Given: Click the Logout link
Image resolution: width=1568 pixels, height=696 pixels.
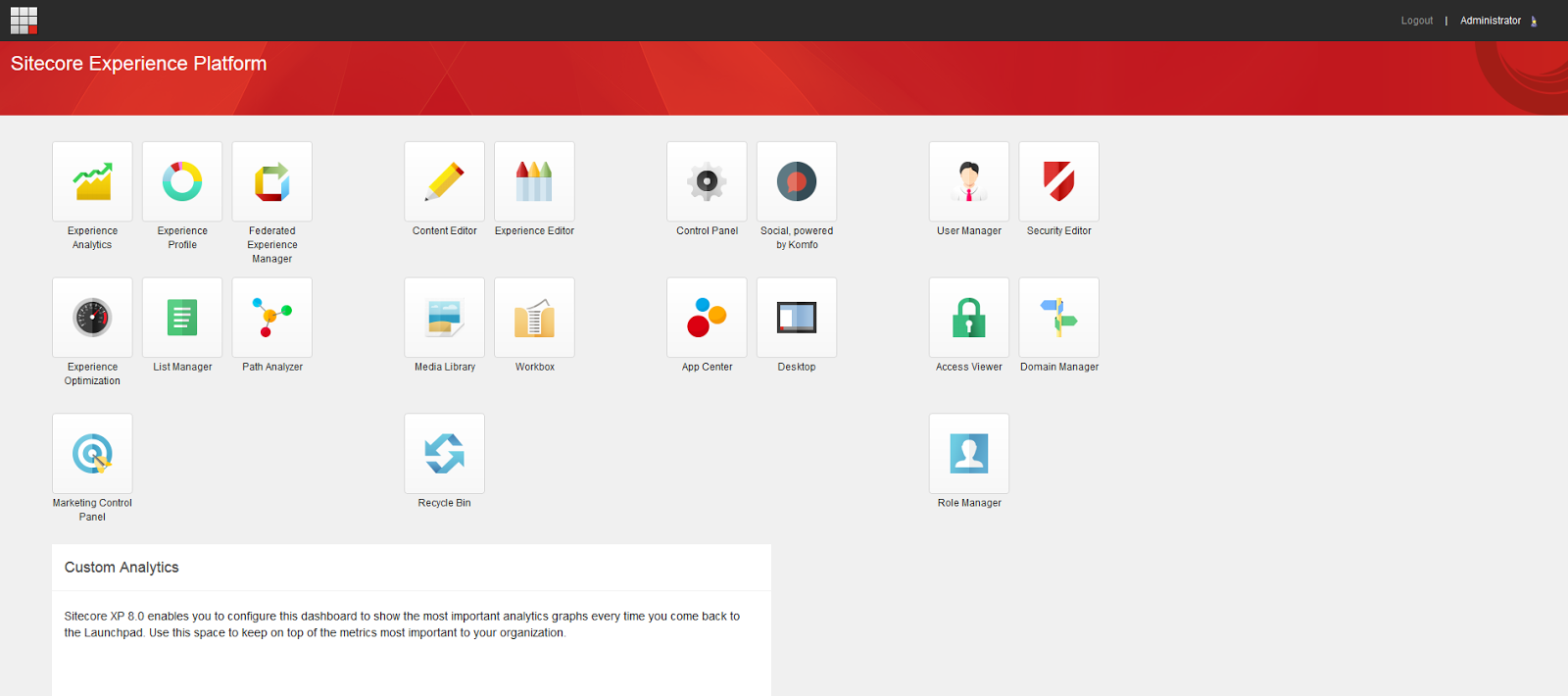Looking at the screenshot, I should [1416, 21].
